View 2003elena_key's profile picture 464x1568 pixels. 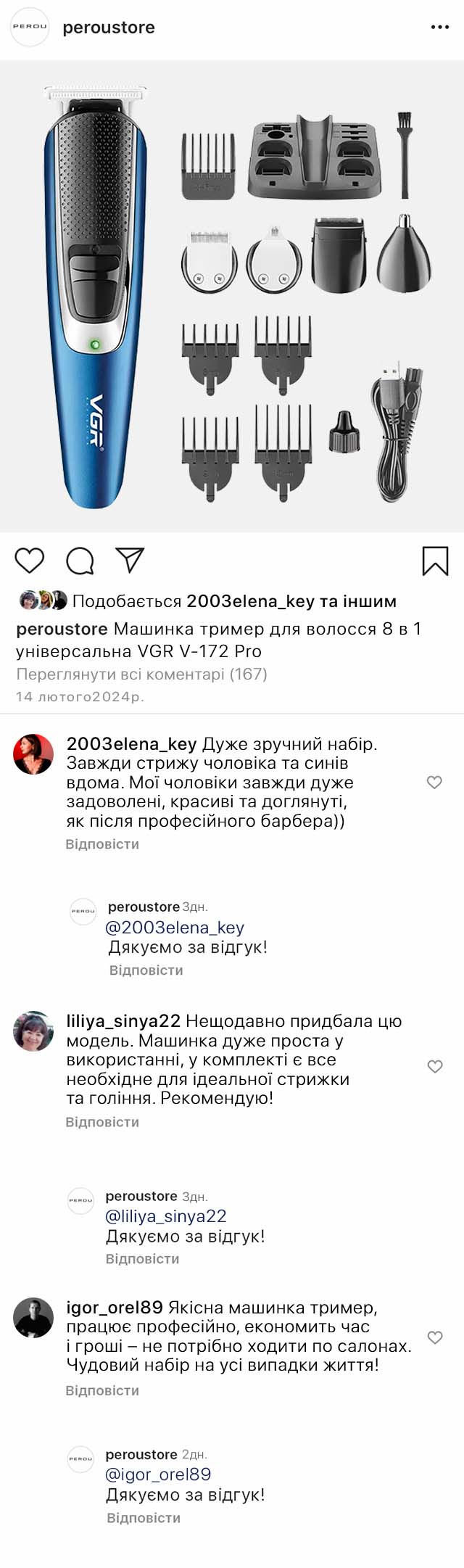click(33, 755)
